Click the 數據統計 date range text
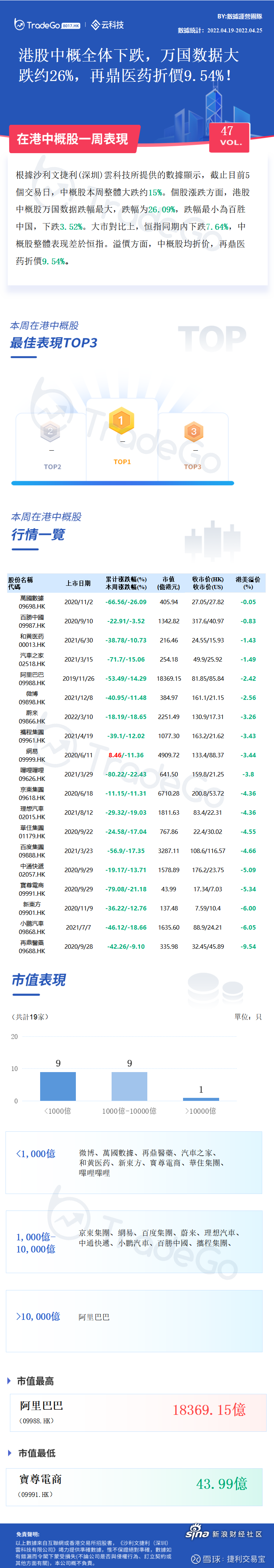The image size is (274, 1568). click(220, 30)
